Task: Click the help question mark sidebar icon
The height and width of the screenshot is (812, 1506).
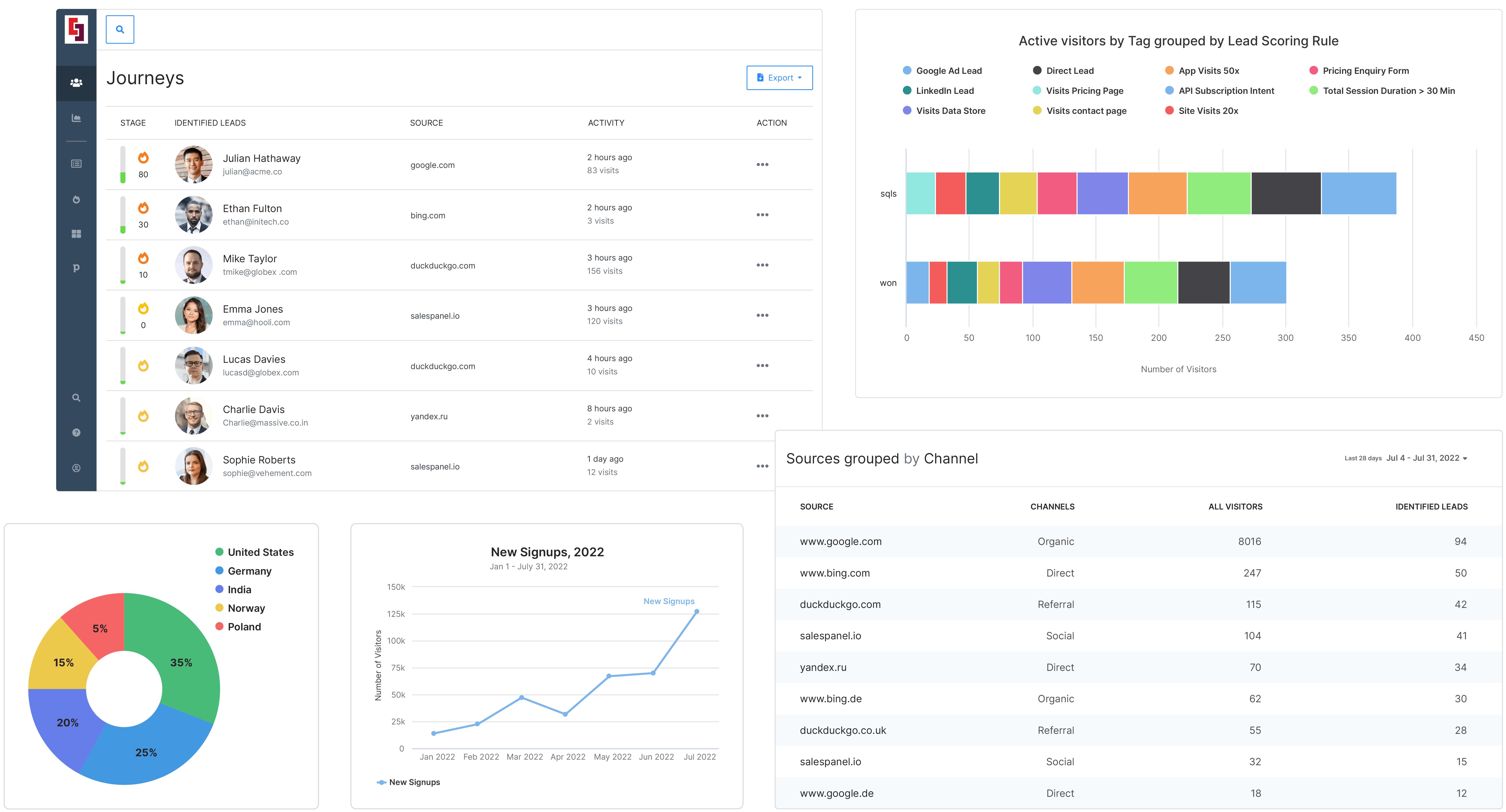Action: tap(76, 433)
